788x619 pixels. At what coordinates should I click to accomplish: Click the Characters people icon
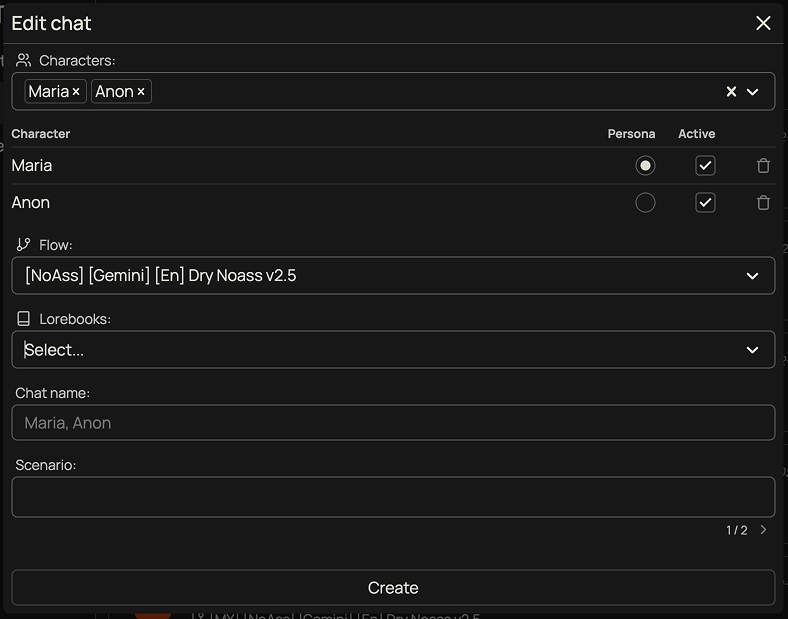[x=24, y=61]
